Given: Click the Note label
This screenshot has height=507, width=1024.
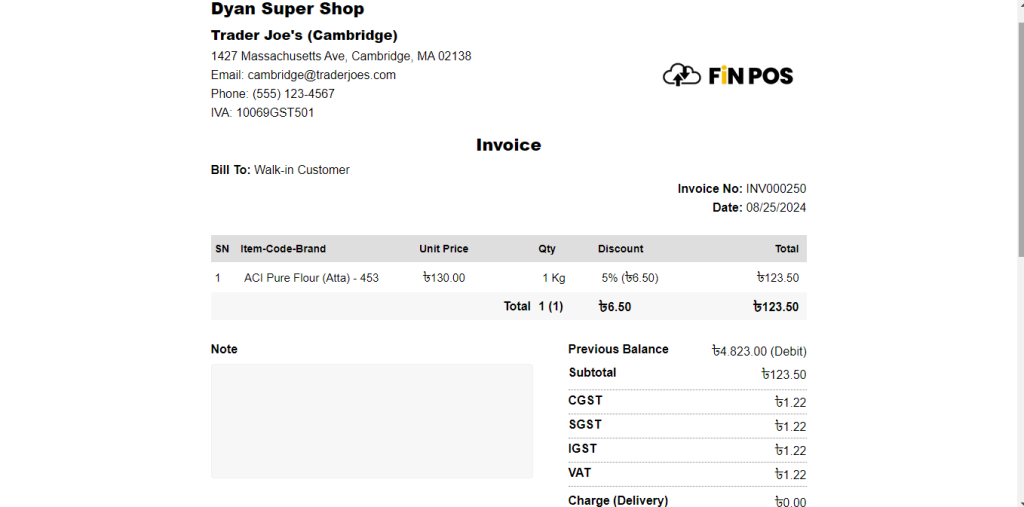Looking at the screenshot, I should [224, 350].
